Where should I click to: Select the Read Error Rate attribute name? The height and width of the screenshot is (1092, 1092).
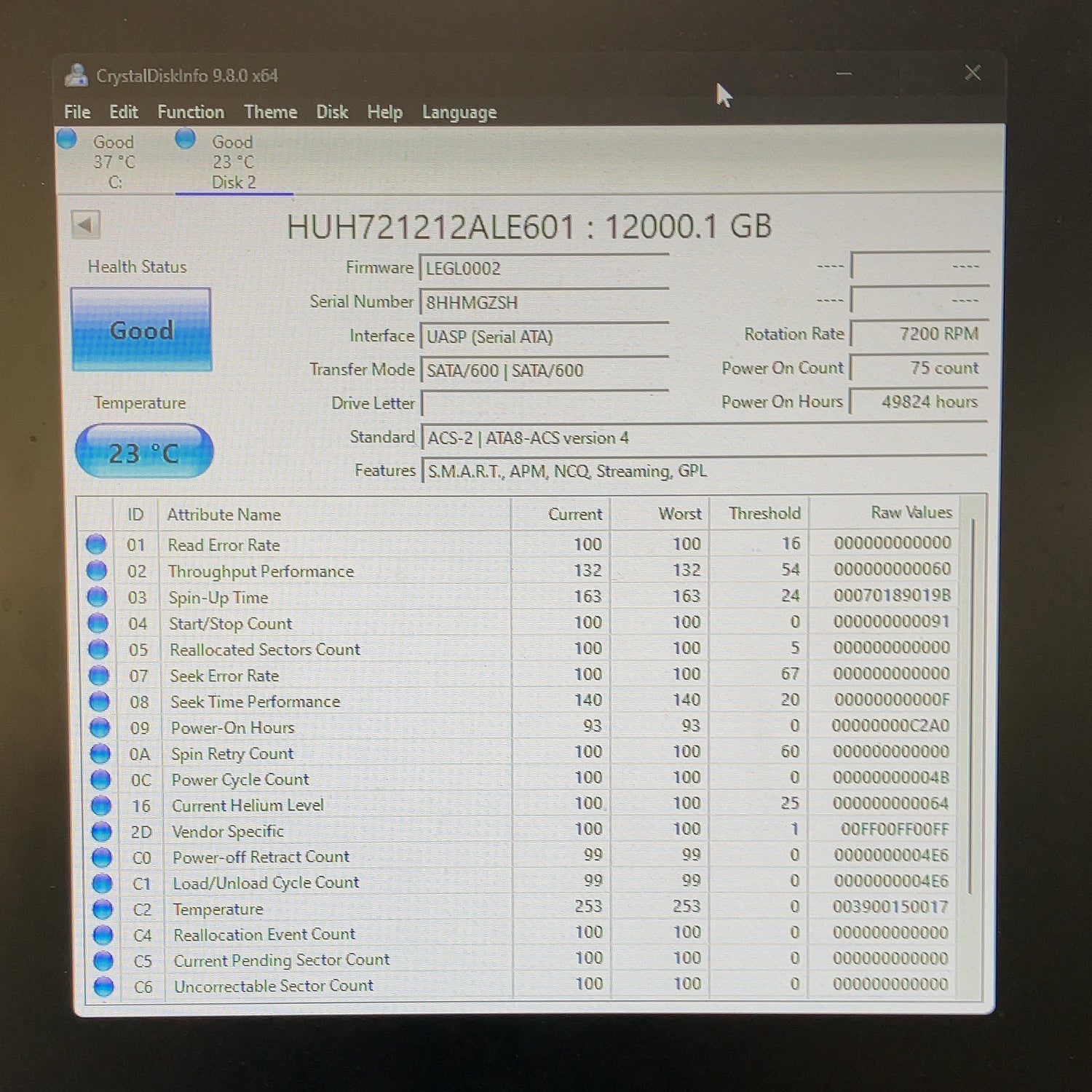pos(223,545)
